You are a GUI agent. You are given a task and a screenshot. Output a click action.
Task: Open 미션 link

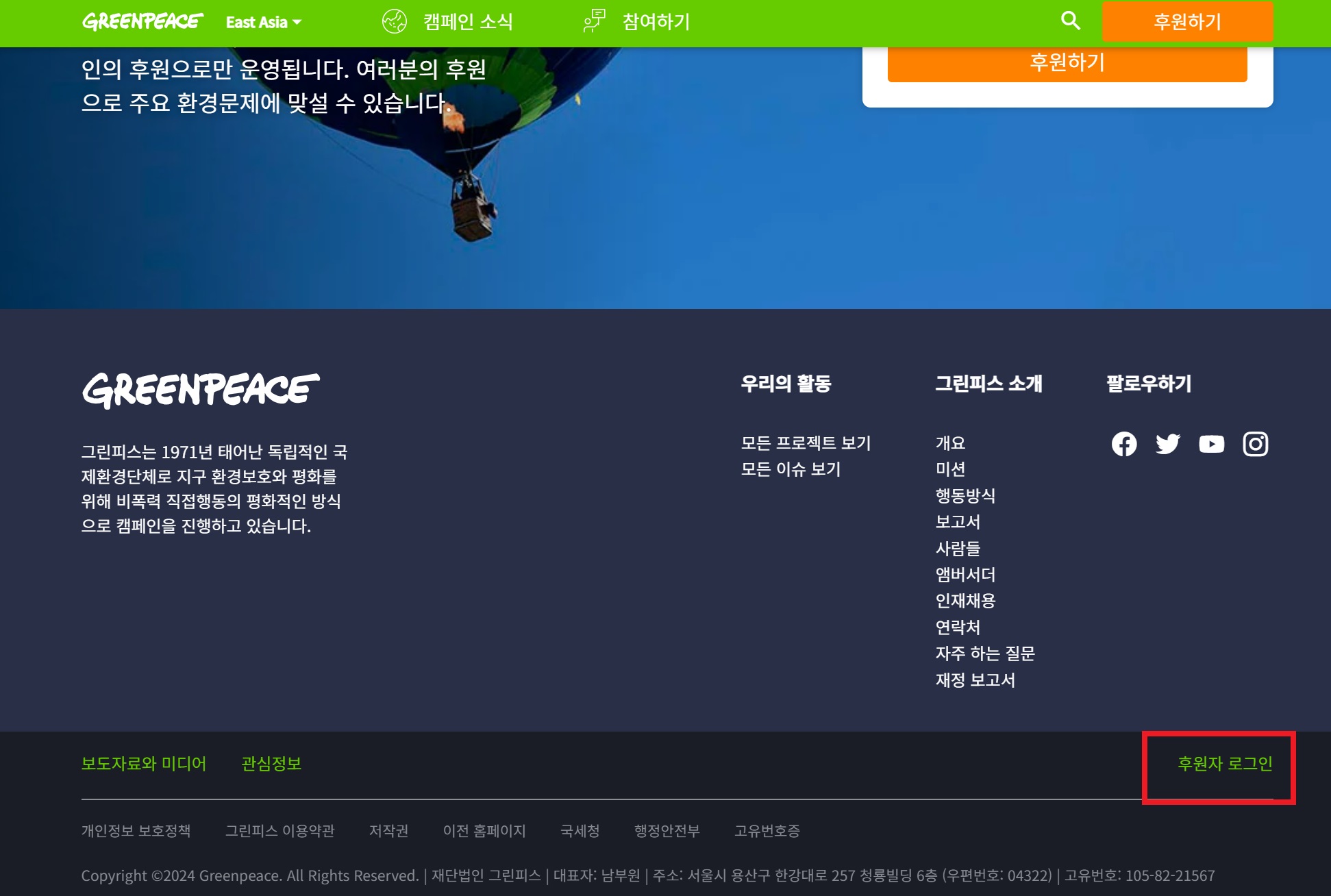(x=950, y=469)
